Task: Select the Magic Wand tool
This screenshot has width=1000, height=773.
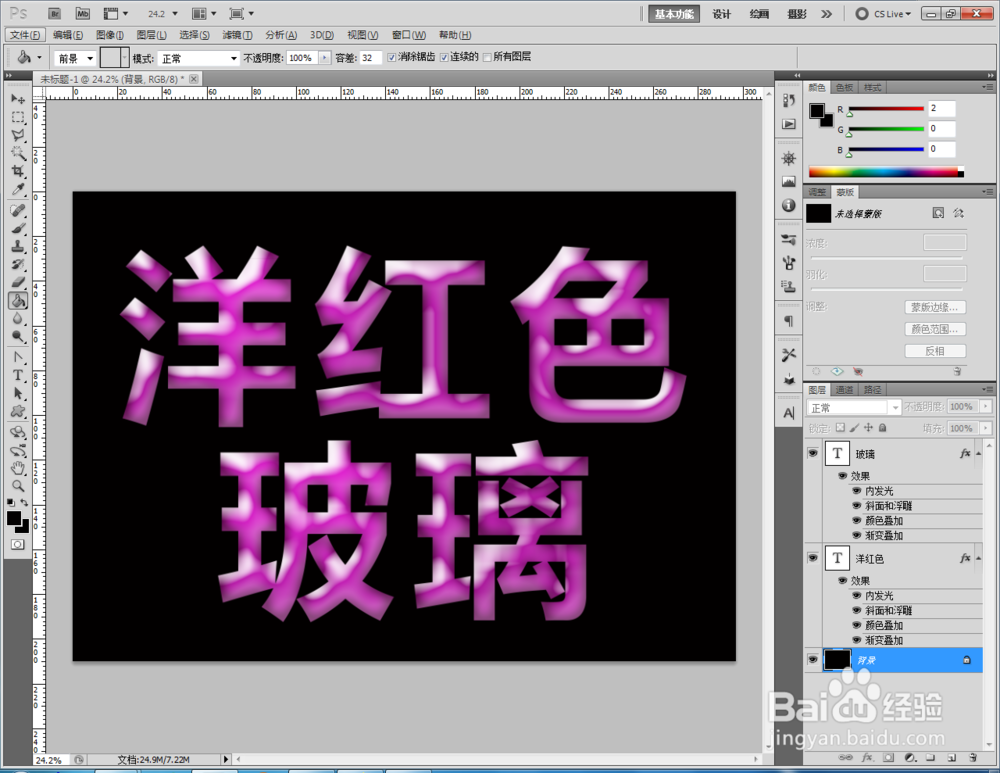Action: click(x=18, y=153)
